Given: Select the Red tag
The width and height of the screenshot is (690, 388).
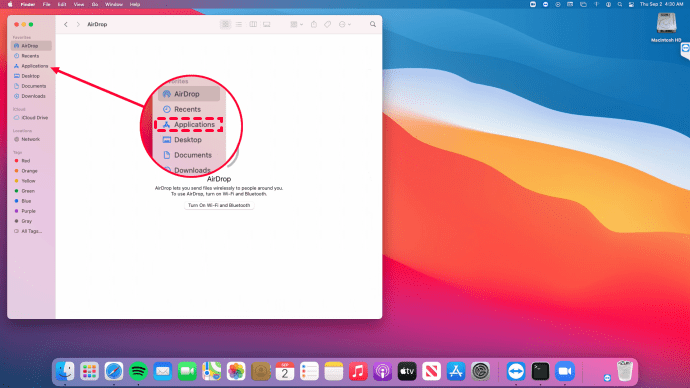Looking at the screenshot, I should click(x=31, y=161).
